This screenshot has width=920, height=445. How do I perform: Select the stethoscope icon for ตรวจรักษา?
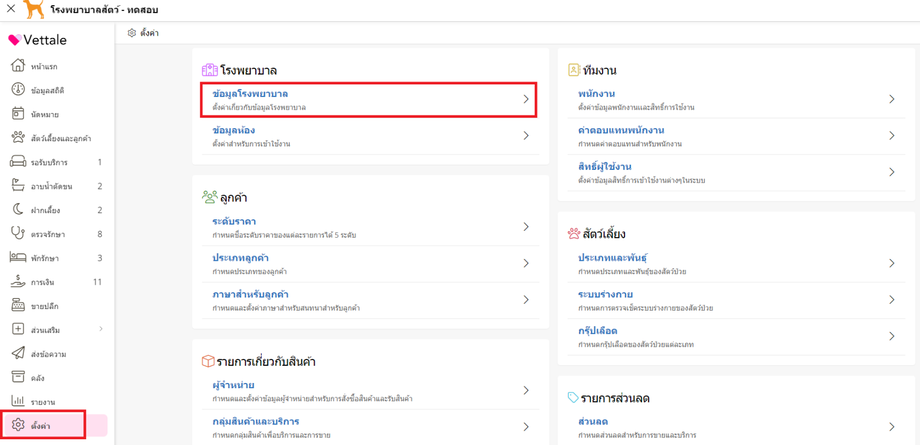pyautogui.click(x=18, y=234)
